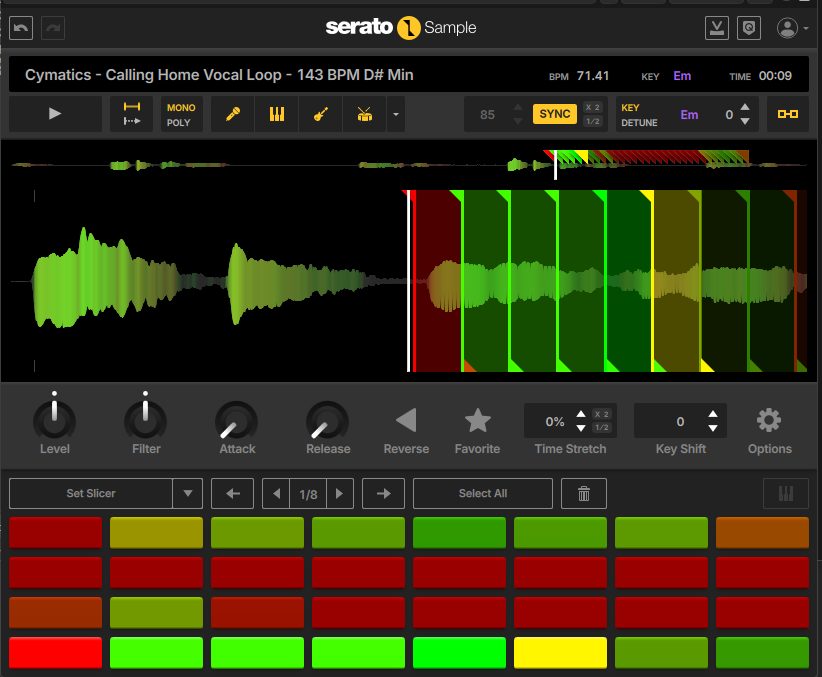Click the Em key in KEY DETUNE
The height and width of the screenshot is (677, 822).
tap(689, 114)
